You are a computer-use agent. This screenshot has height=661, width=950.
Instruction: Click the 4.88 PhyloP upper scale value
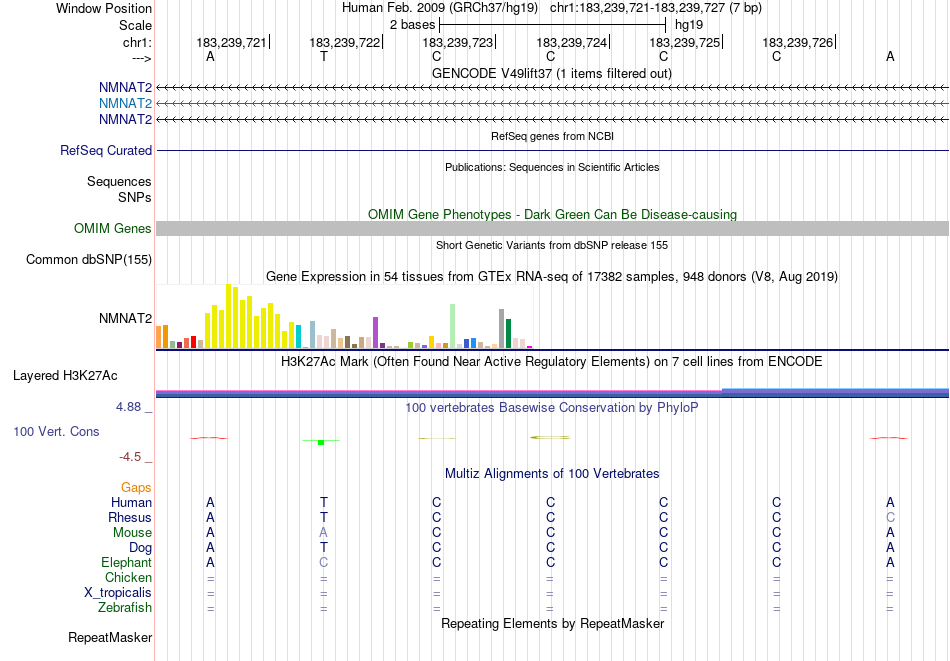(128, 407)
